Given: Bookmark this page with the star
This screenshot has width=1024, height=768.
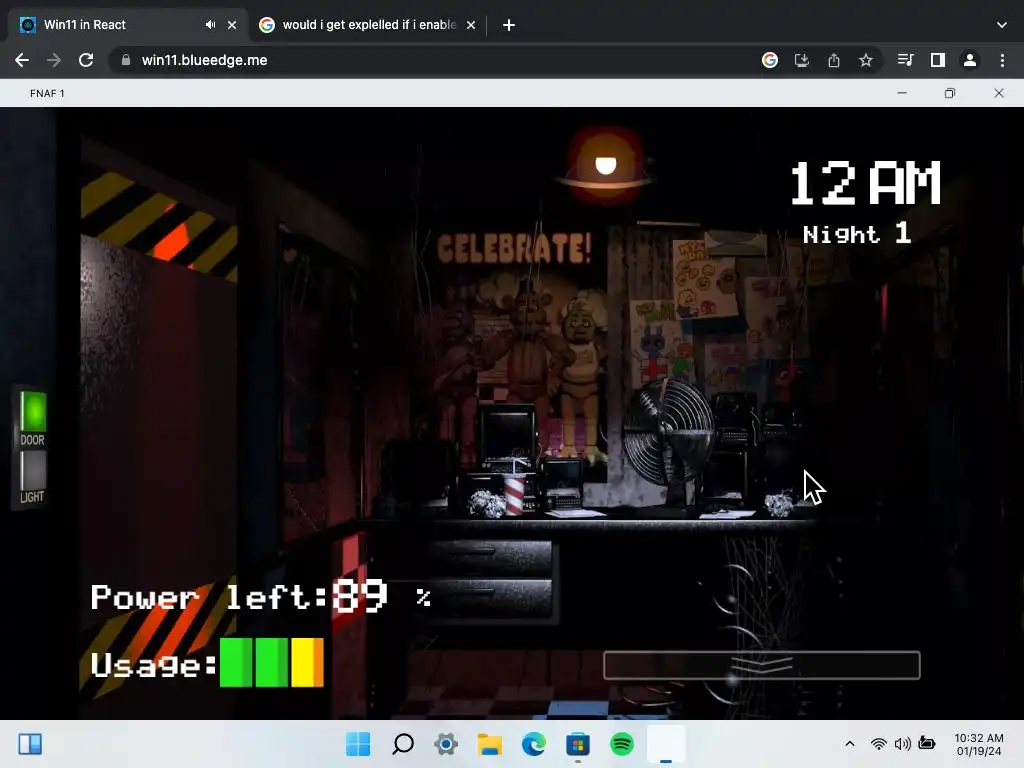Looking at the screenshot, I should click(866, 60).
